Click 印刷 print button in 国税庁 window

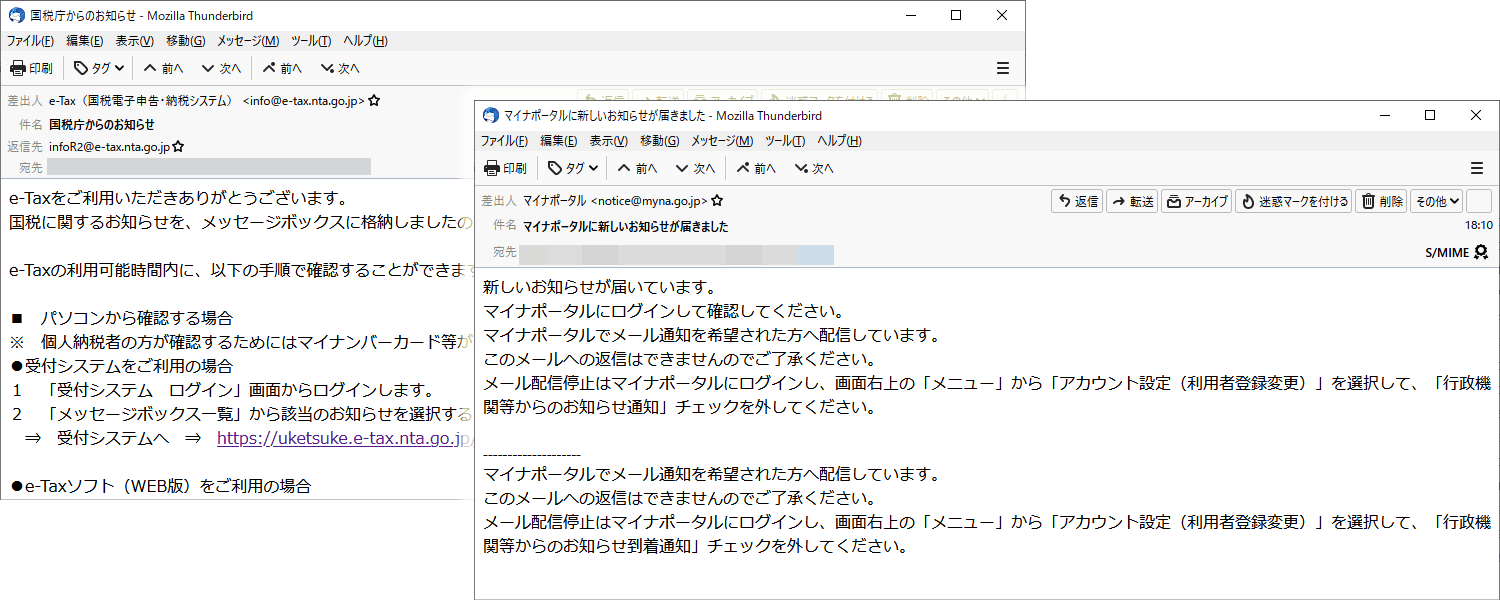click(x=31, y=68)
